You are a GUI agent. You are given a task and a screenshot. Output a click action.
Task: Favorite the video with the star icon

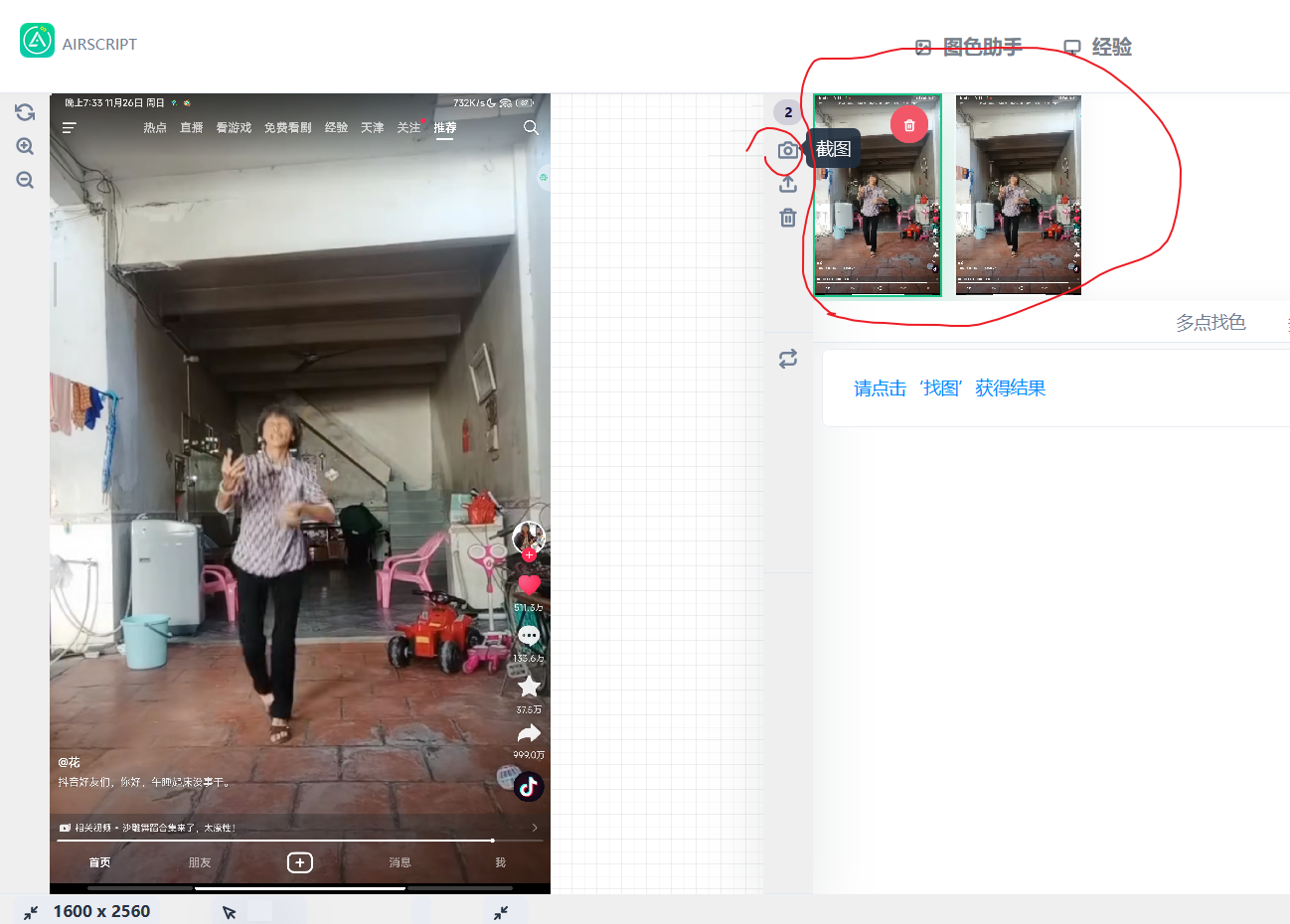tap(529, 687)
